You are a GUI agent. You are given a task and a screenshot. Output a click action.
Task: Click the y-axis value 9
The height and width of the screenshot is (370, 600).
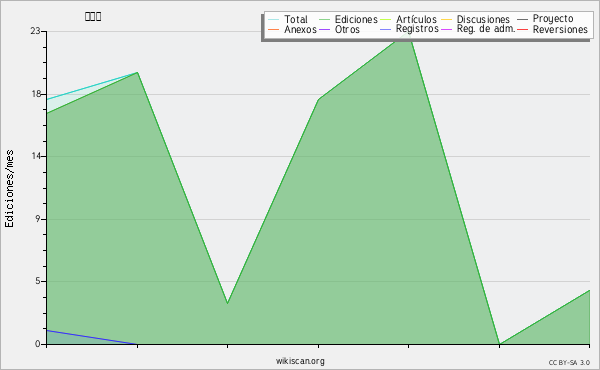point(38,219)
